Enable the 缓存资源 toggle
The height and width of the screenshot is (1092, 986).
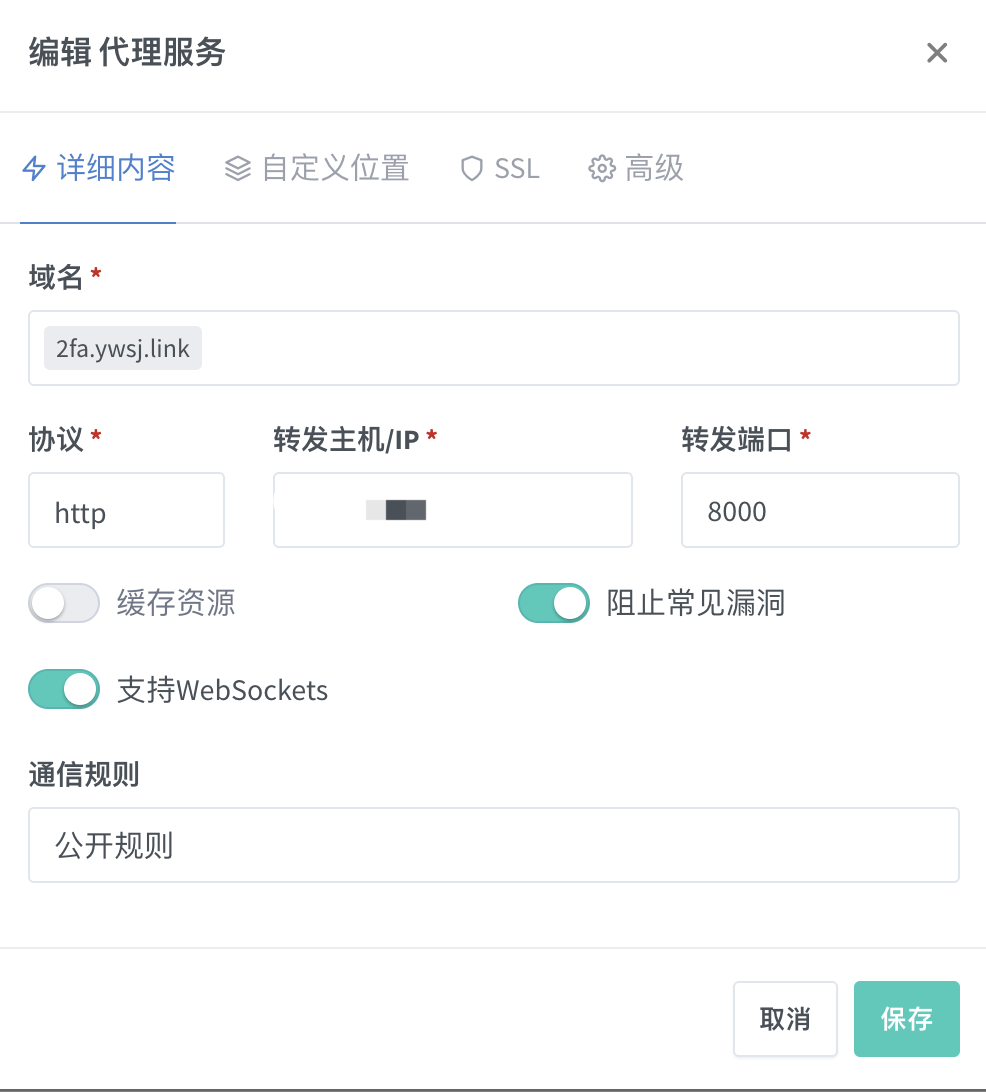(64, 602)
